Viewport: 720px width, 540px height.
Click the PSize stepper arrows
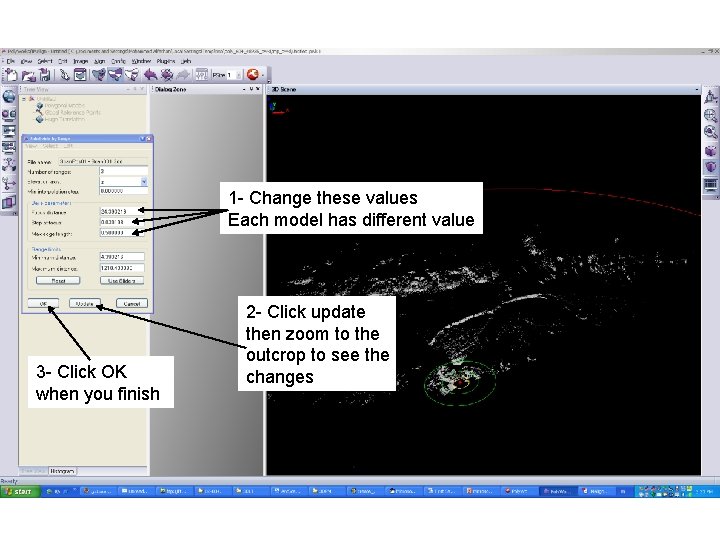point(239,75)
